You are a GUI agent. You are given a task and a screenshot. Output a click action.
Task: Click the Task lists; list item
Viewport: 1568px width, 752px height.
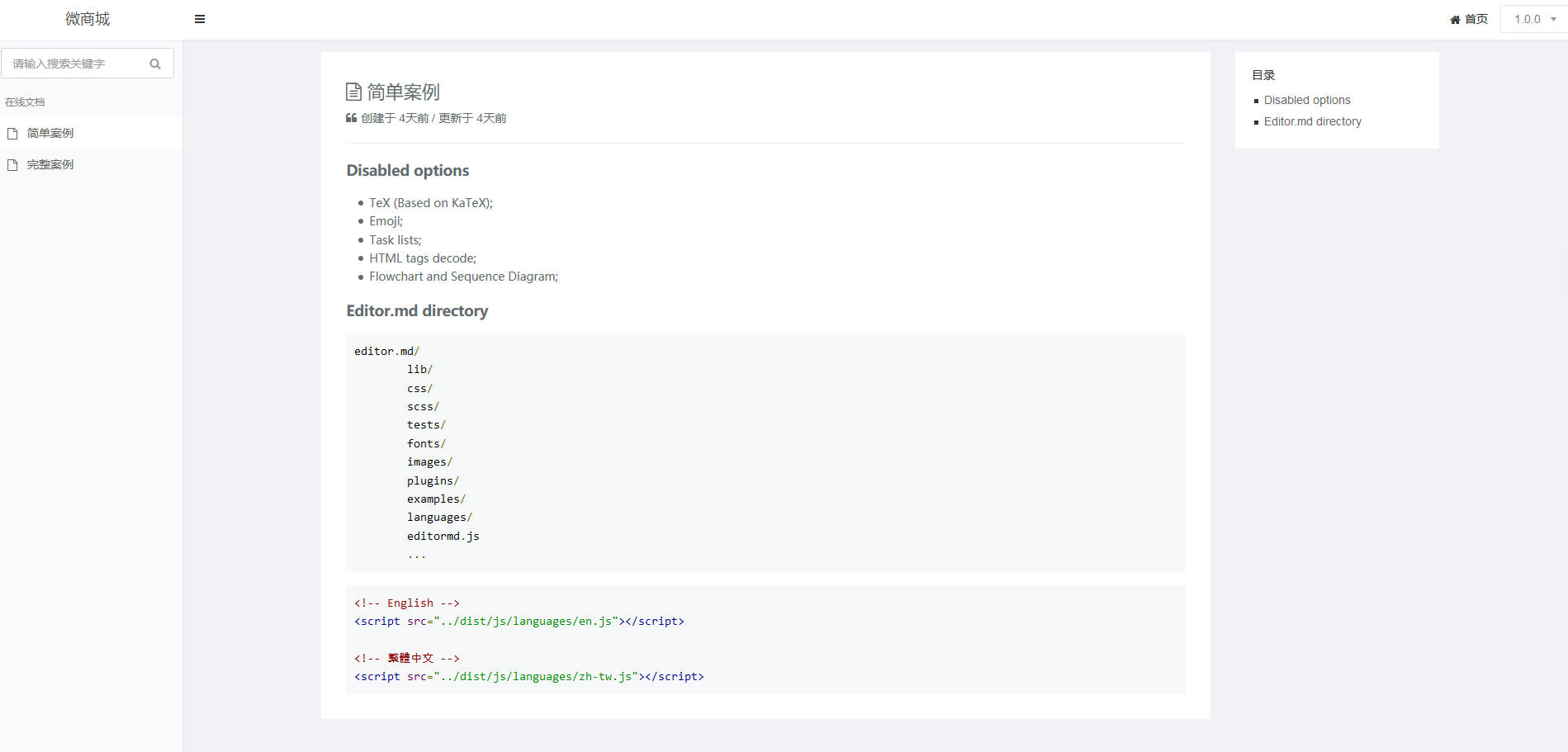pos(395,240)
